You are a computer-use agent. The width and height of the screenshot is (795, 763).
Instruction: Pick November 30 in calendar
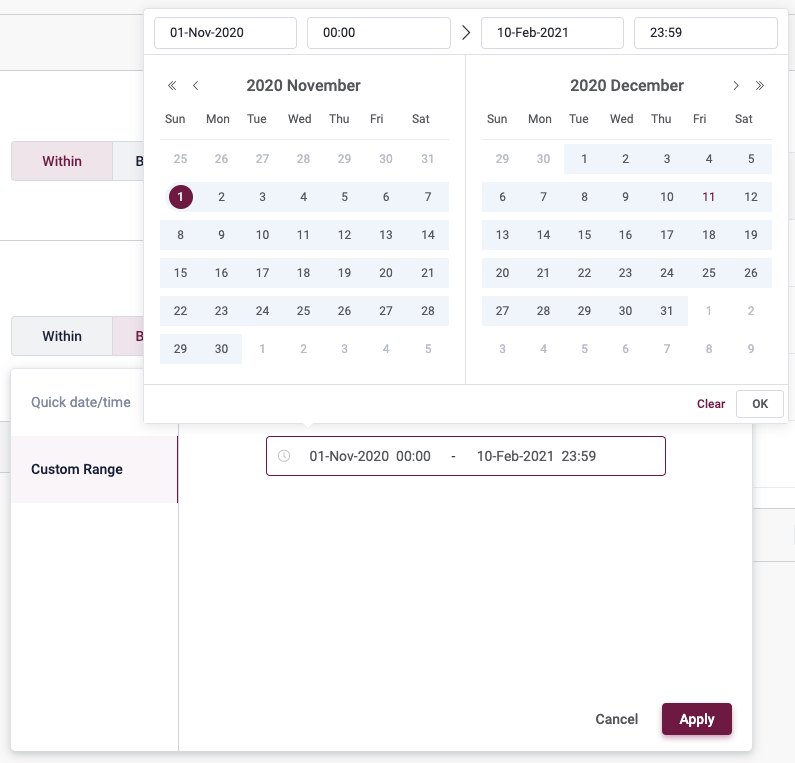(222, 349)
